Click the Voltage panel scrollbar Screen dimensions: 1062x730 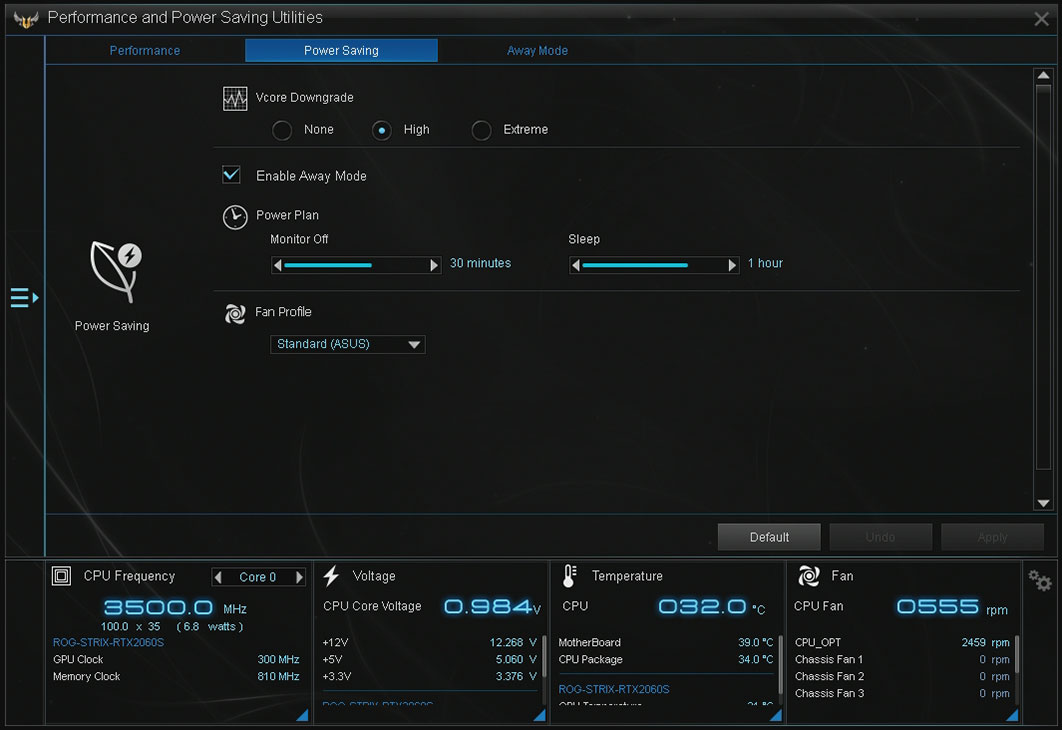pos(544,656)
